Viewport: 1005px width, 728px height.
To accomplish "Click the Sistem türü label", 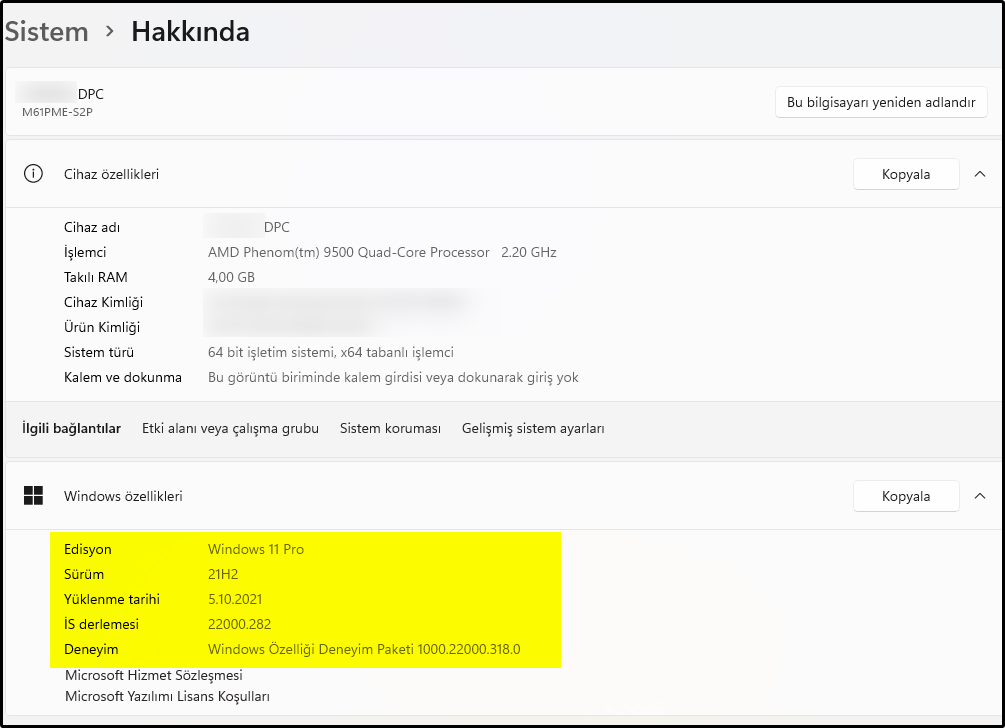I will [99, 352].
